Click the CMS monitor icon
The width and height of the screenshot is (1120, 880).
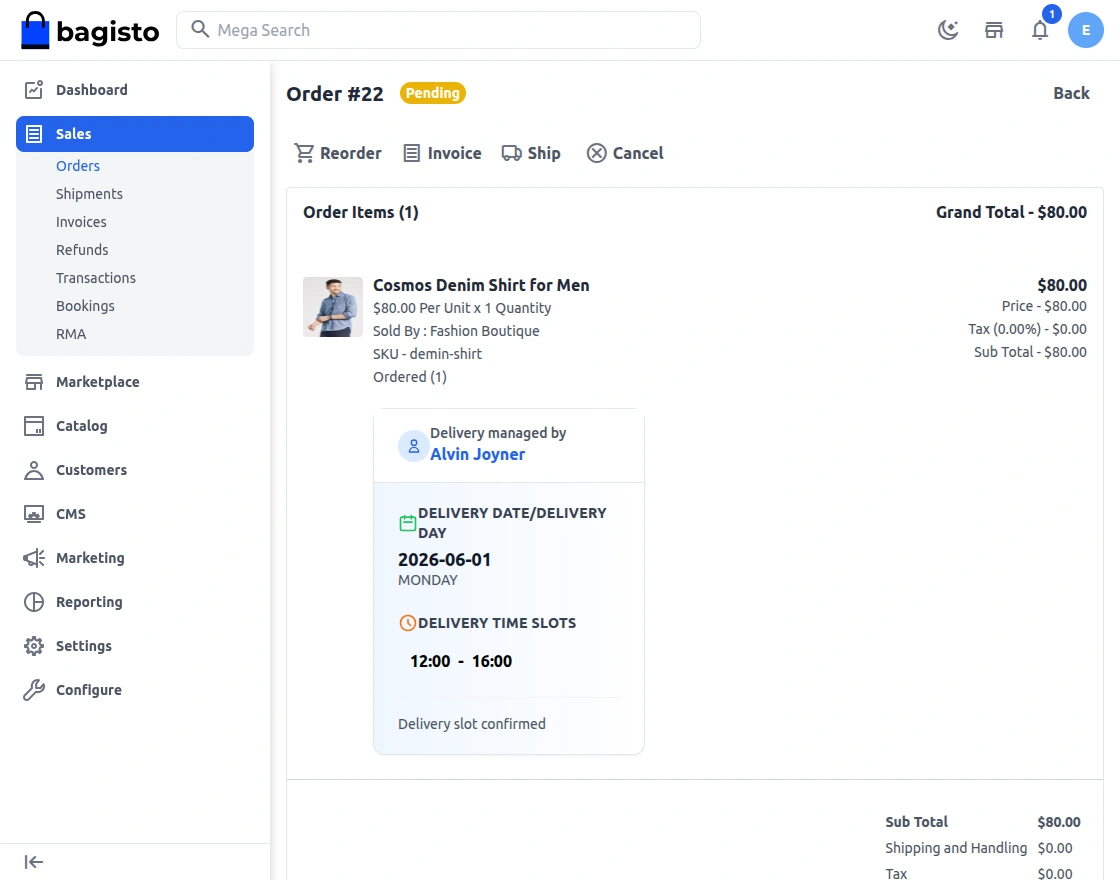pyautogui.click(x=34, y=514)
